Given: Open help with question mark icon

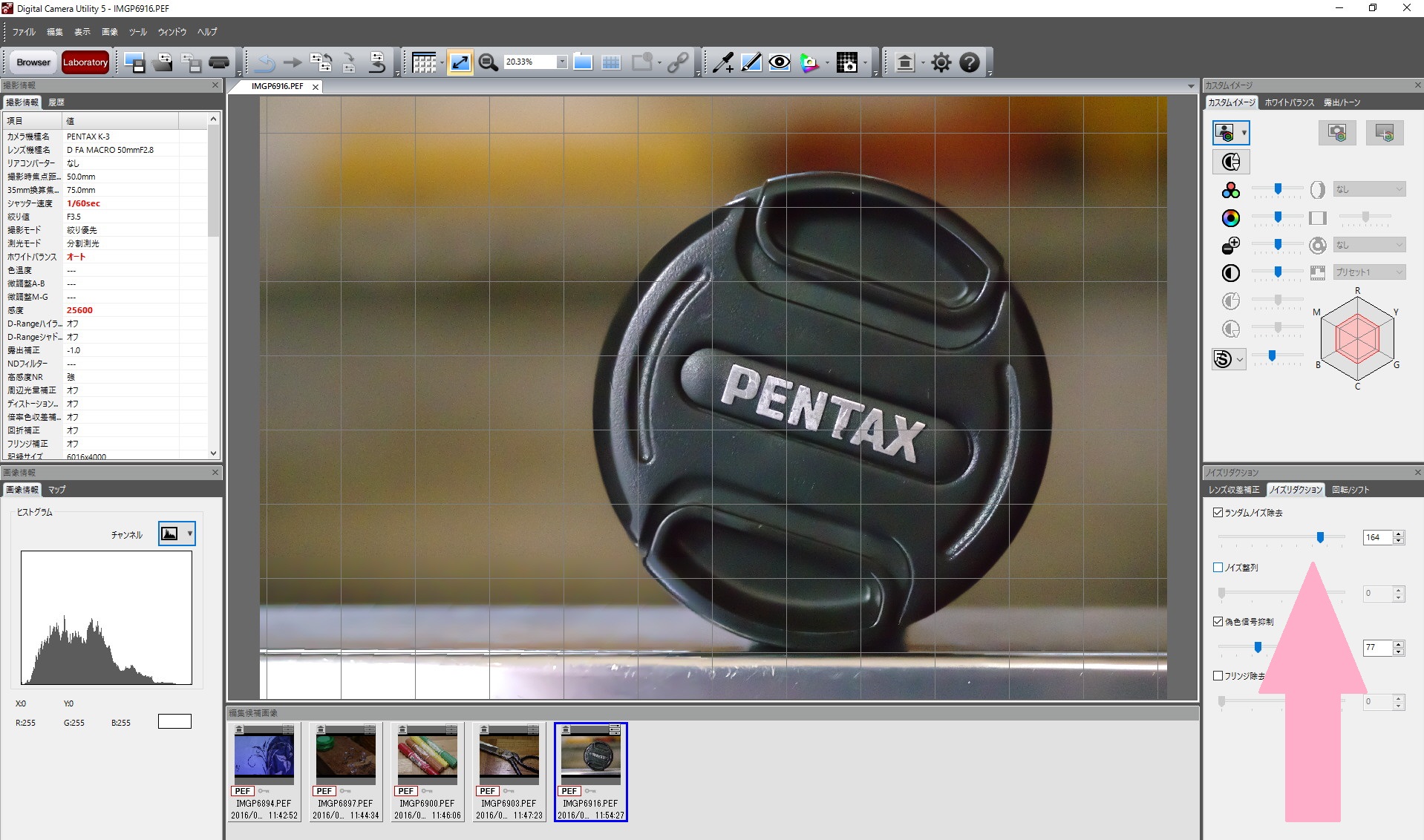Looking at the screenshot, I should point(969,62).
